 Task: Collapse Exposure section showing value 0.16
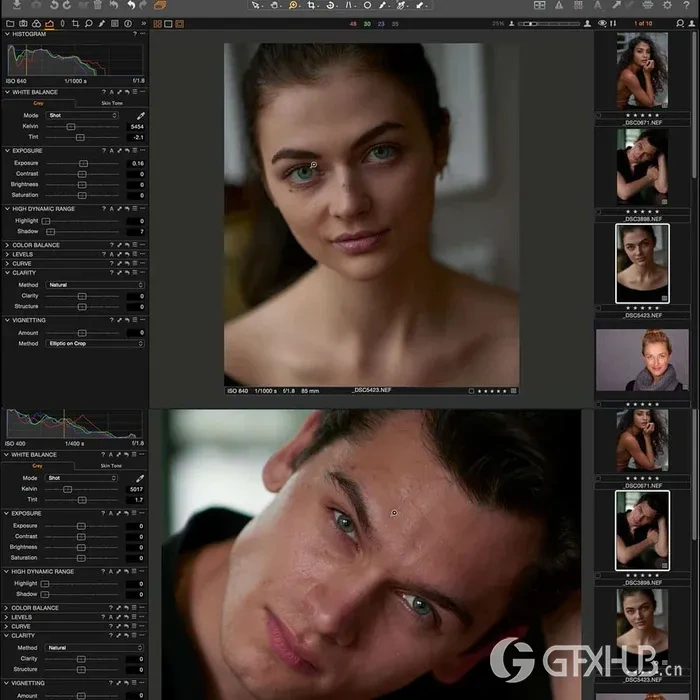tap(7, 151)
